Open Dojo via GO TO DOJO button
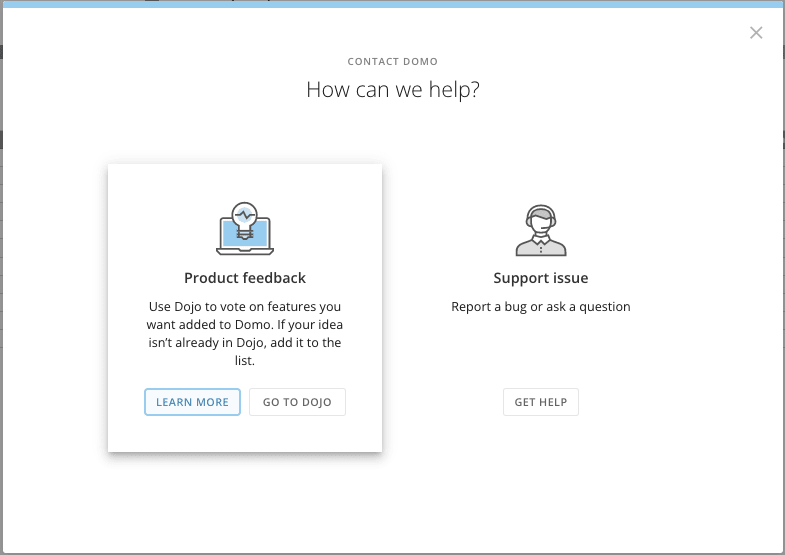785x555 pixels. 297,402
